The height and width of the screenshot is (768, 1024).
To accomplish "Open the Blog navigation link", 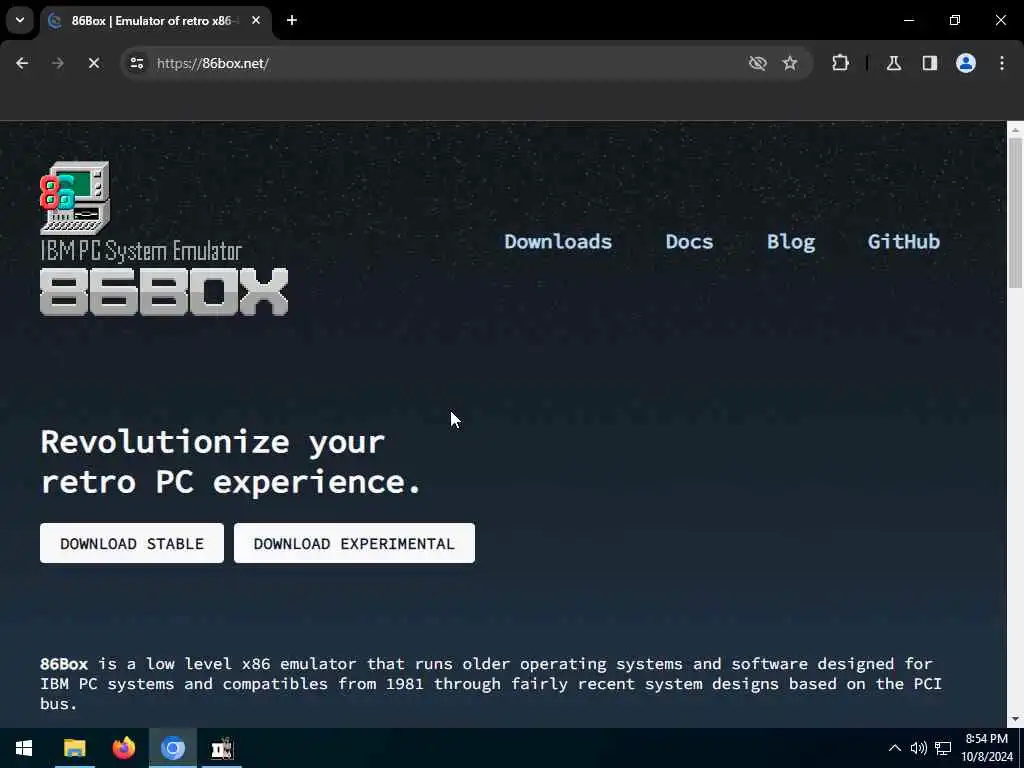I will pos(791,242).
